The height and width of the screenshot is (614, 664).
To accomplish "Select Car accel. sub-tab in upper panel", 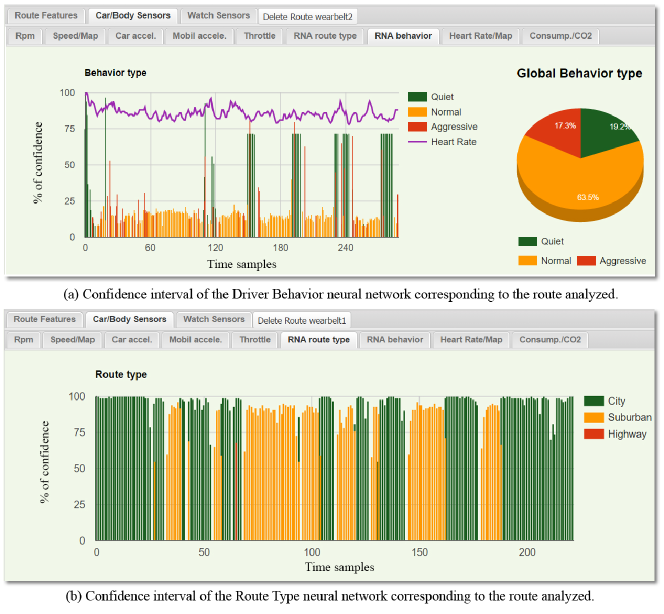I will pyautogui.click(x=136, y=36).
